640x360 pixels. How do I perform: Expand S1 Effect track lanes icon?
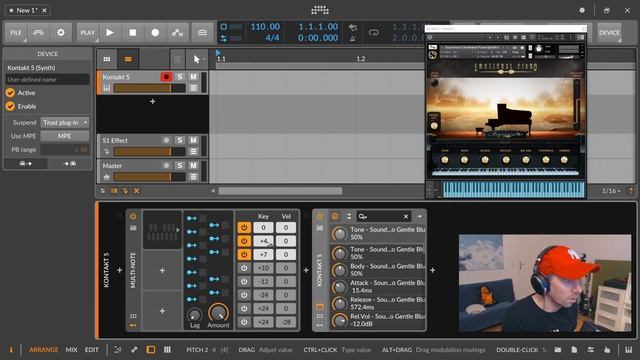click(x=193, y=152)
